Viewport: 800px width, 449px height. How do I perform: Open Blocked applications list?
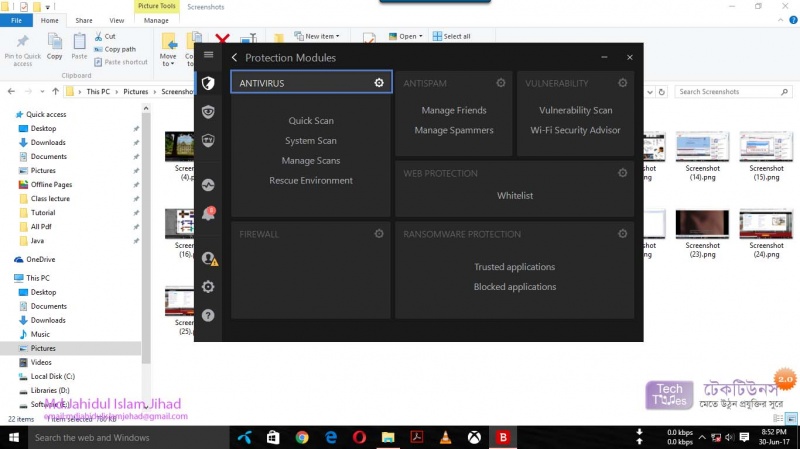(x=515, y=287)
